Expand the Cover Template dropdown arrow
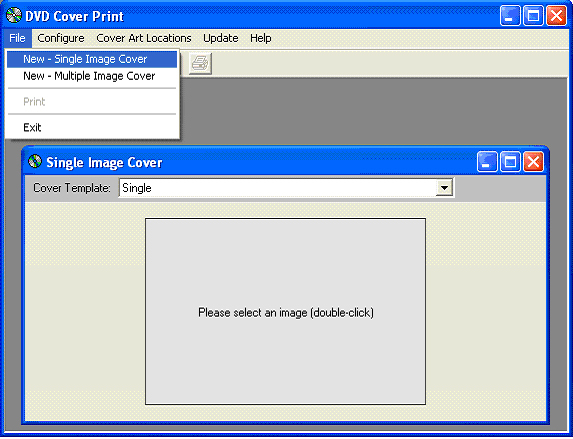Image resolution: width=573 pixels, height=439 pixels. pyautogui.click(x=444, y=188)
